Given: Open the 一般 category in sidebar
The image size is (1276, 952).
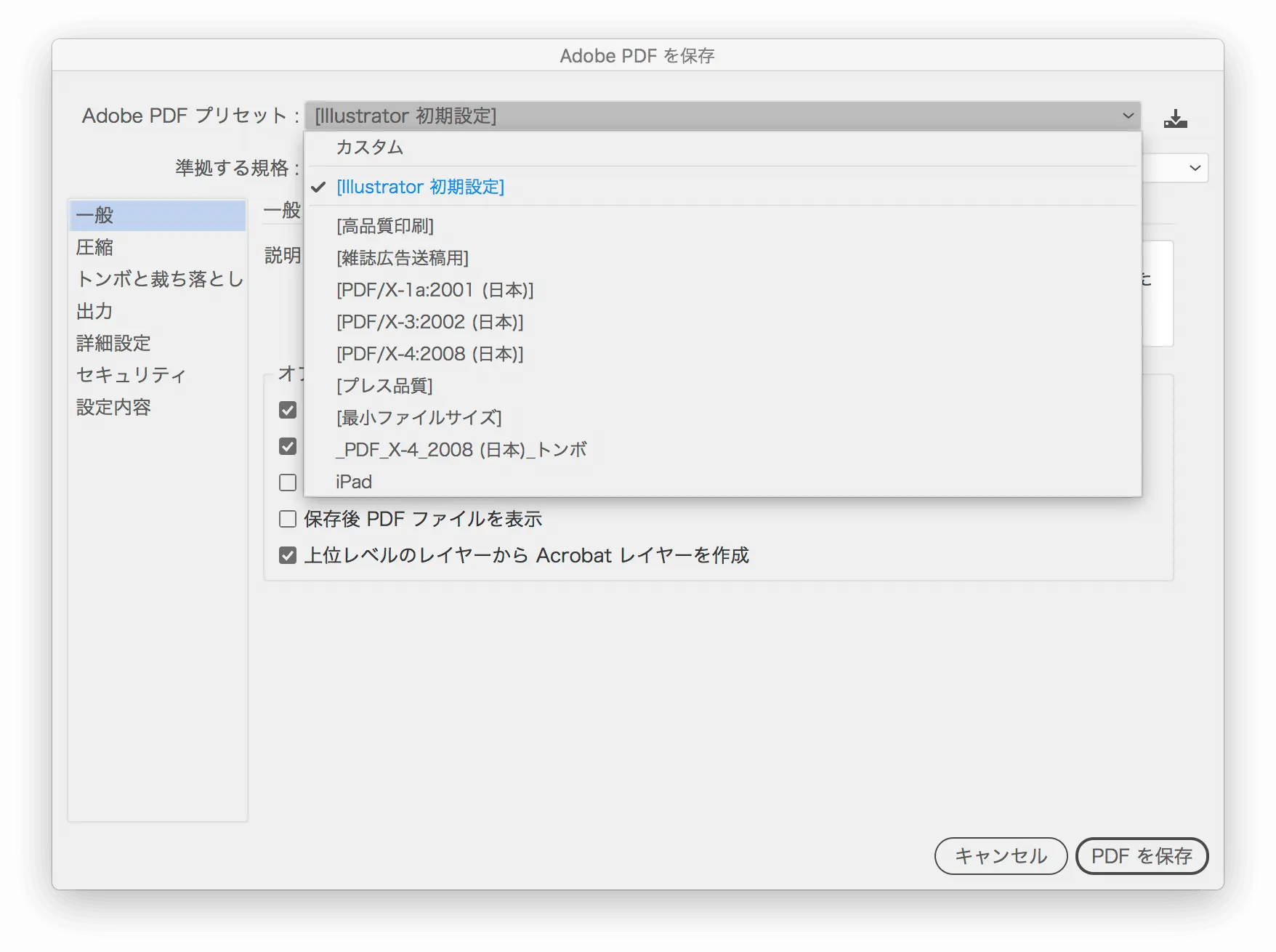Looking at the screenshot, I should 158,215.
